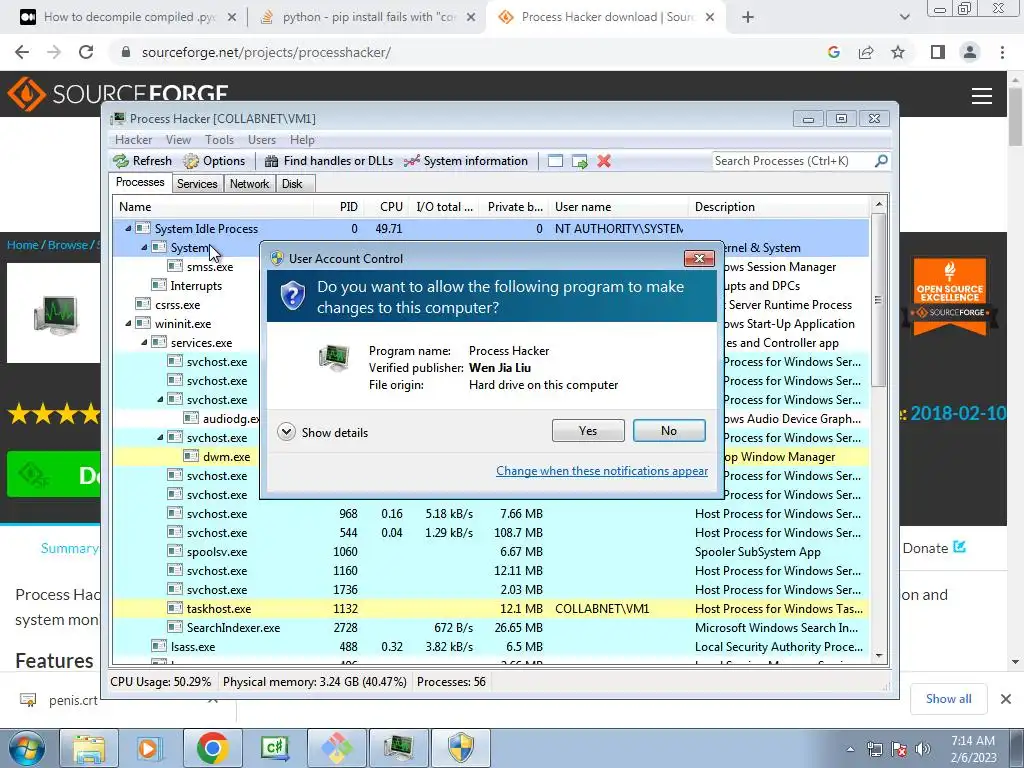Viewport: 1024px width, 768px height.
Task: Collapse the wininit.exe tree node
Action: (x=128, y=323)
